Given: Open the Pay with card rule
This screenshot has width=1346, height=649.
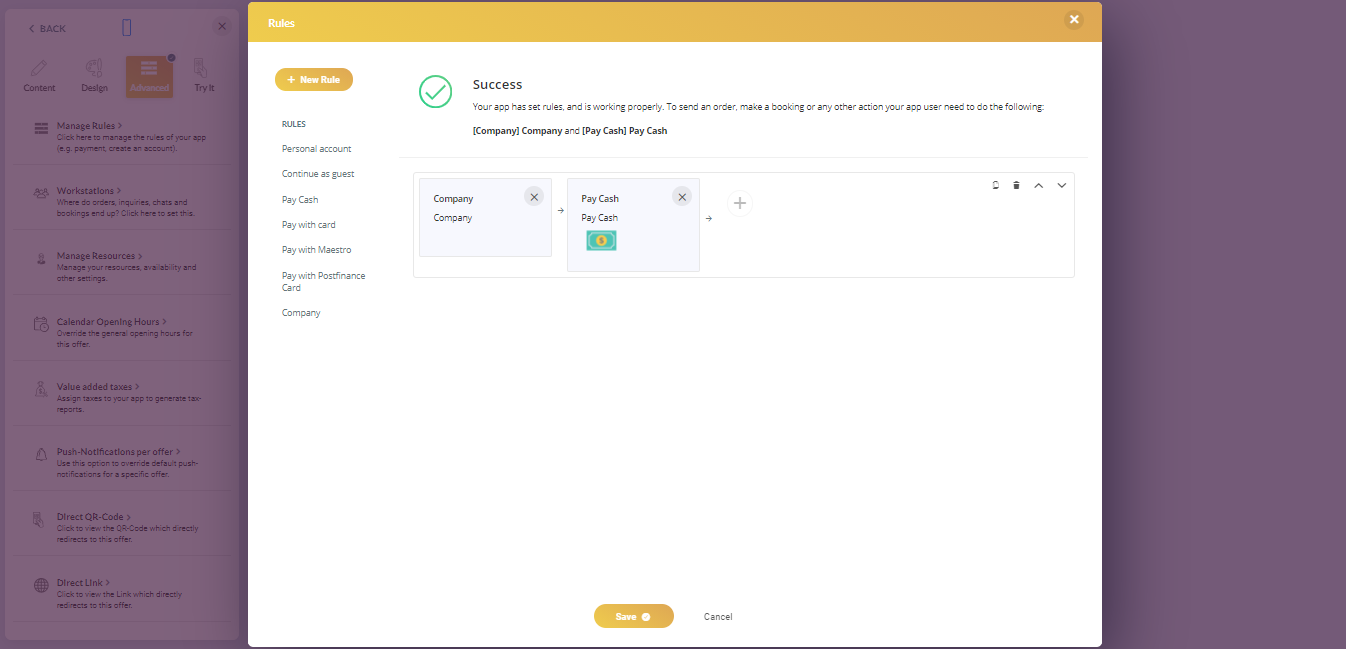Looking at the screenshot, I should 309,225.
